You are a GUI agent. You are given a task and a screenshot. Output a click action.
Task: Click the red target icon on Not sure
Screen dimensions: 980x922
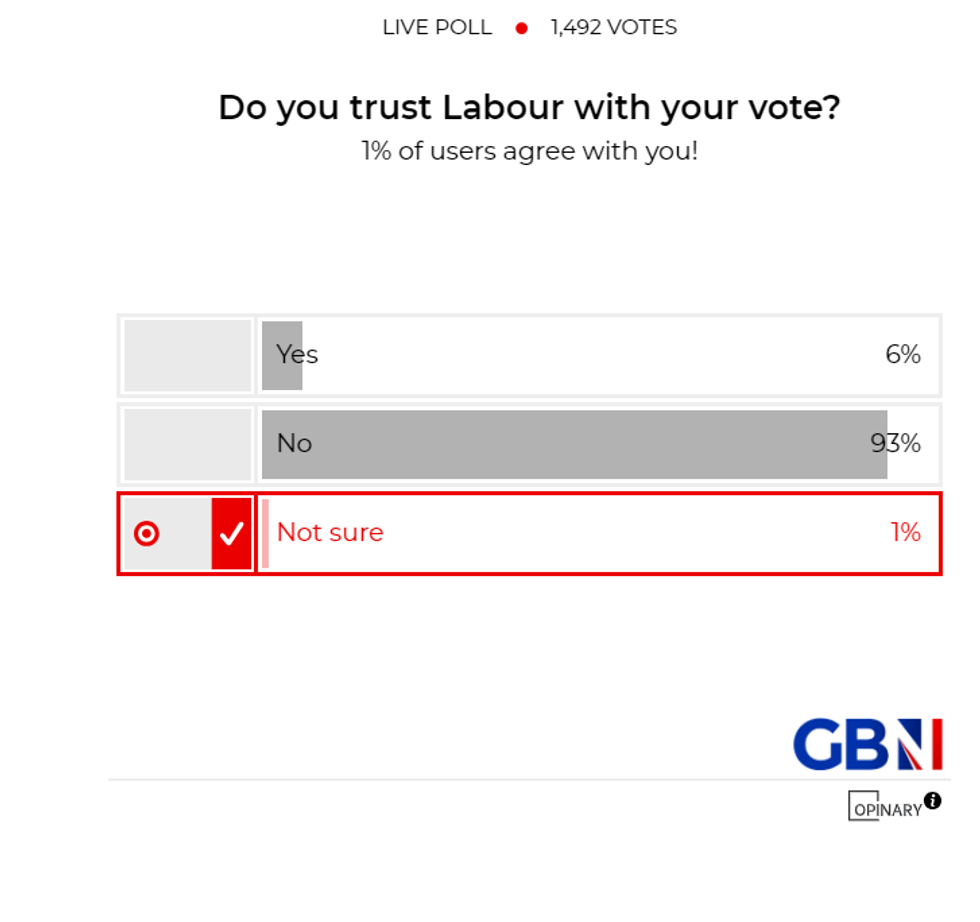[x=146, y=534]
